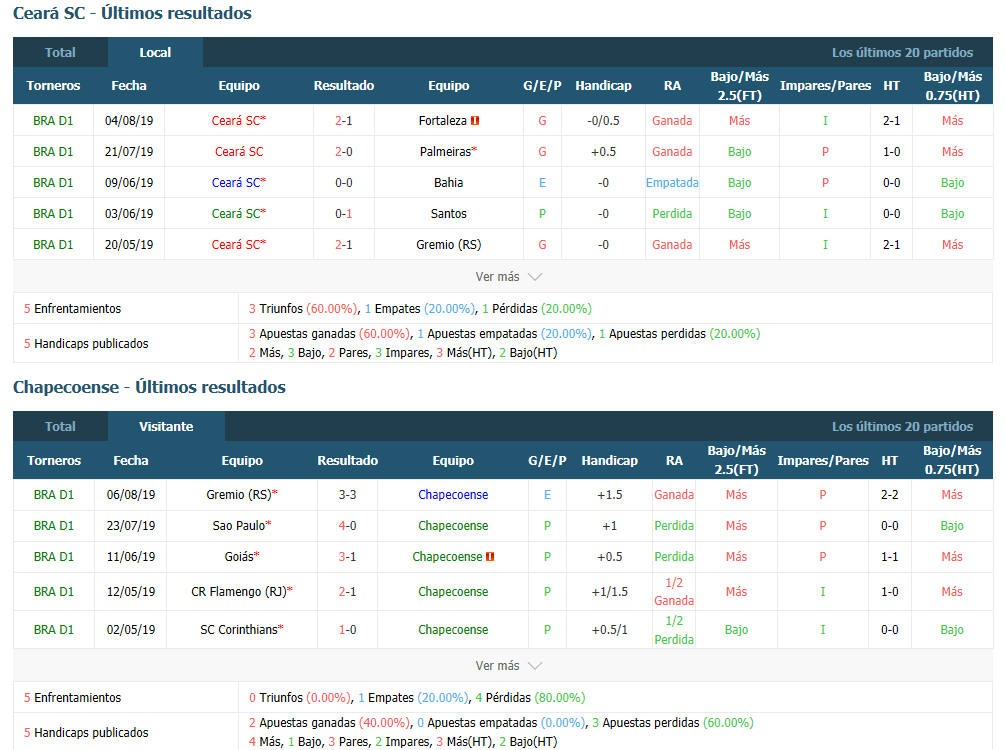Click the chevron icon next to Ceará SC Ver más
This screenshot has width=1005, height=750.
535,277
